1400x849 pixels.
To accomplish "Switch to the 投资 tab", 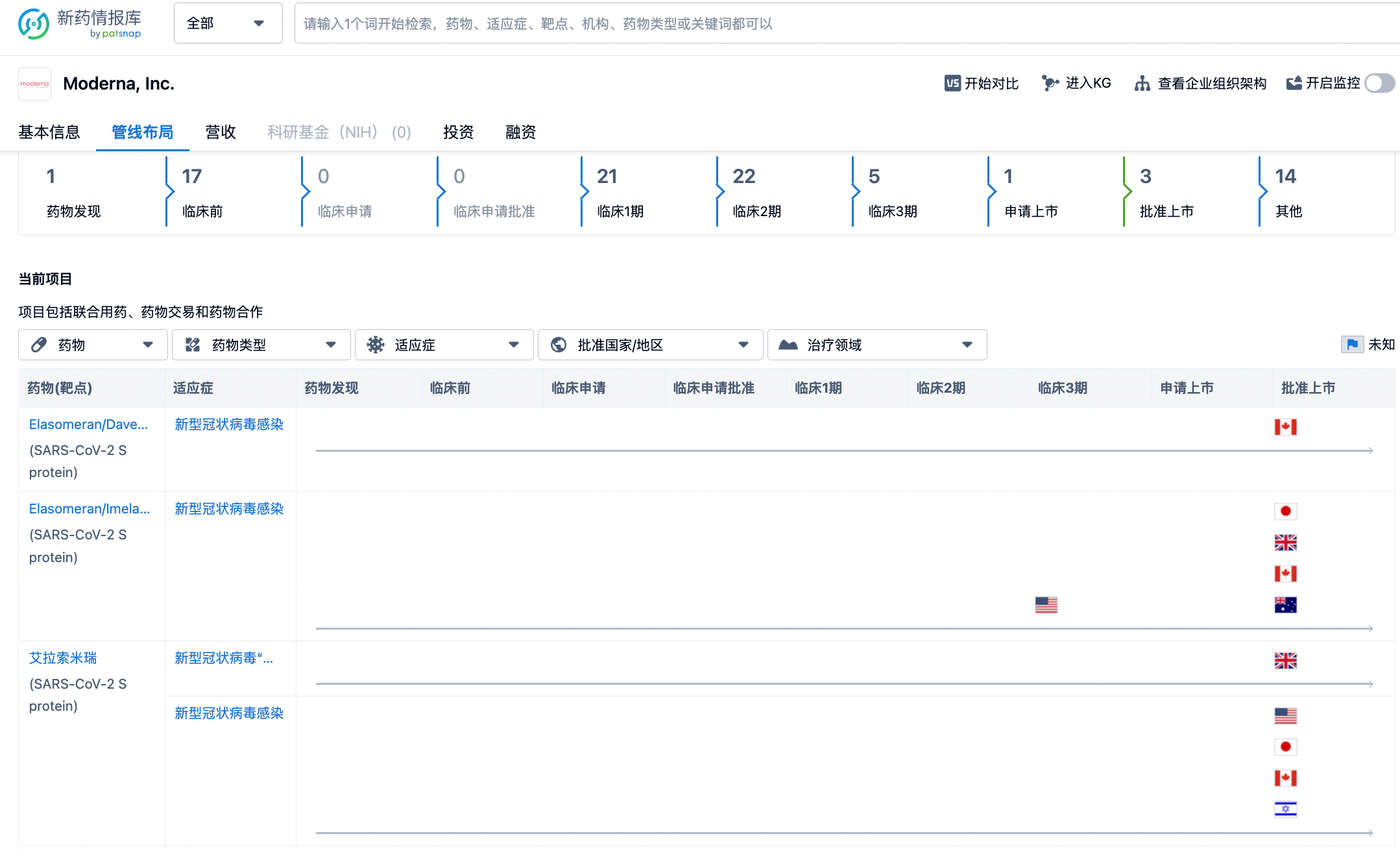I will 459,132.
